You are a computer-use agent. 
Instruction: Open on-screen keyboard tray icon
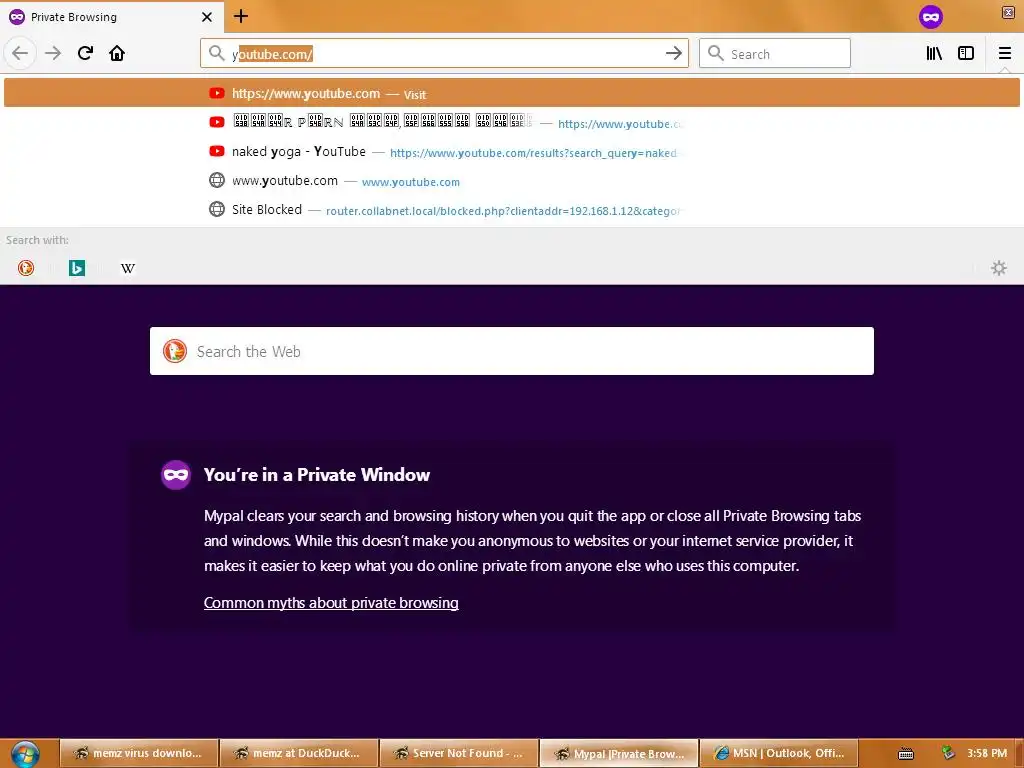click(906, 754)
